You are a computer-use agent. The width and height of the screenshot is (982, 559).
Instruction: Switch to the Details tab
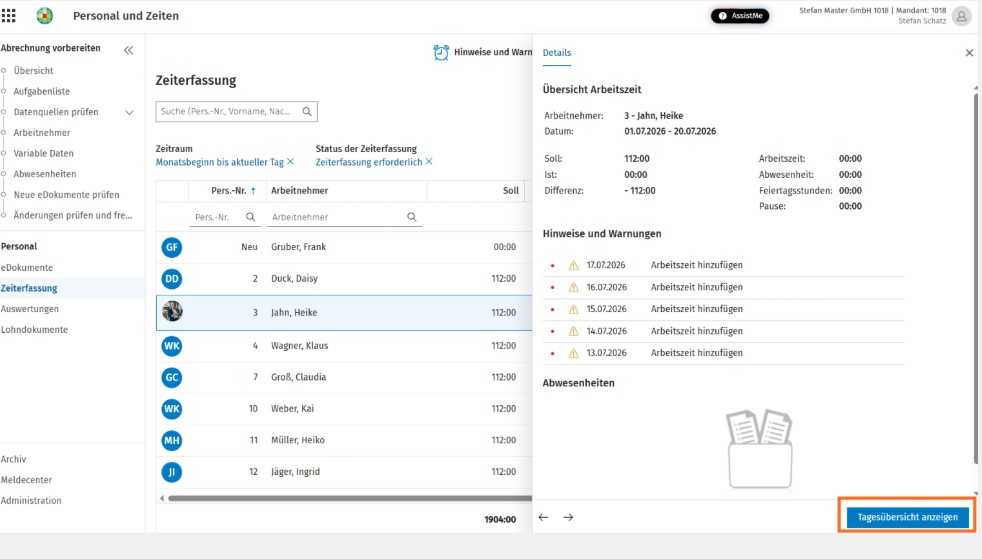(x=557, y=53)
